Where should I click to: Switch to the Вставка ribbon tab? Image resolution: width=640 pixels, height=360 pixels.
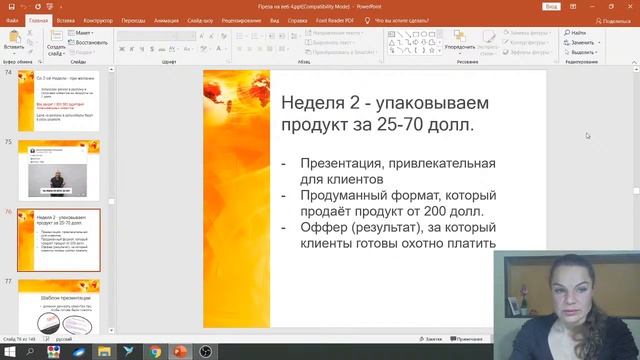coord(66,20)
